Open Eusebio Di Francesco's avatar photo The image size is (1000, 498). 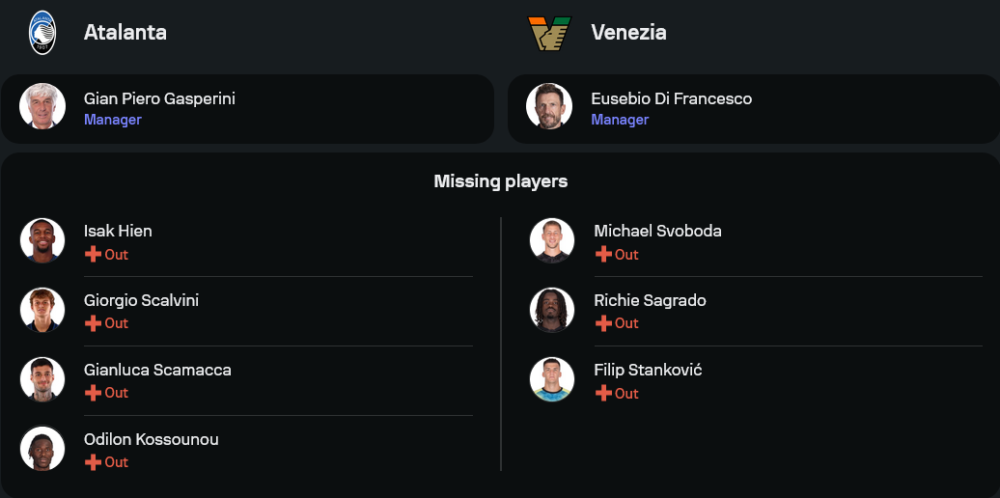[549, 106]
